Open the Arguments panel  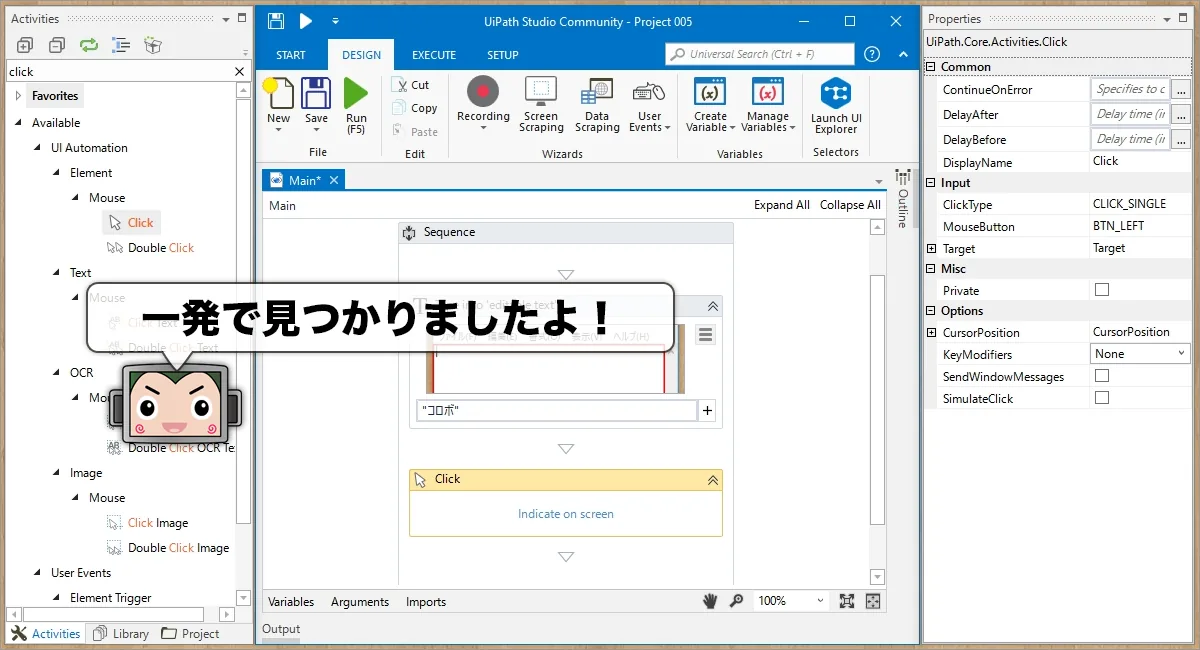(360, 602)
